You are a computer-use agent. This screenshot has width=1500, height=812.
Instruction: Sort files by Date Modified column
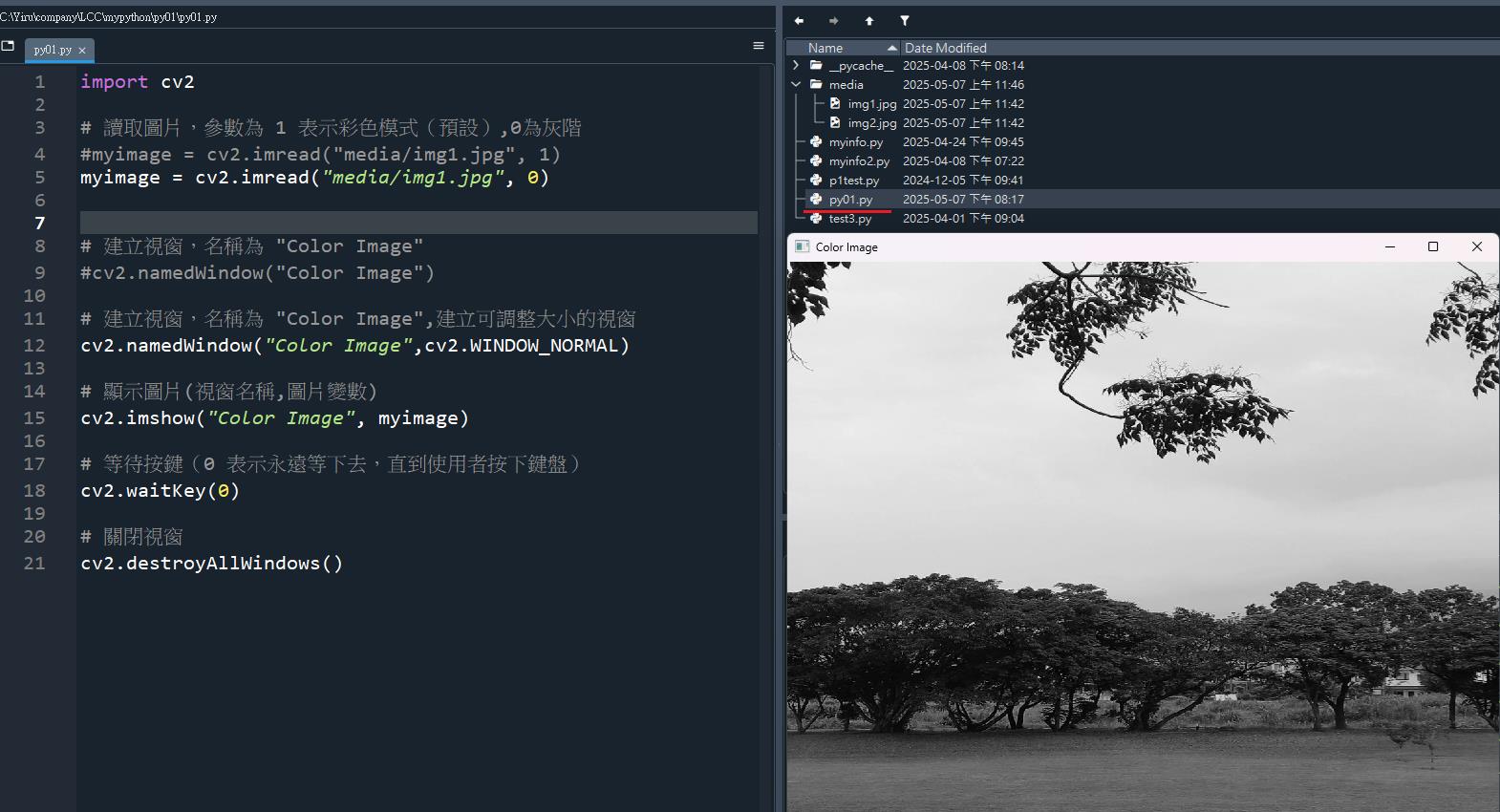tap(945, 48)
